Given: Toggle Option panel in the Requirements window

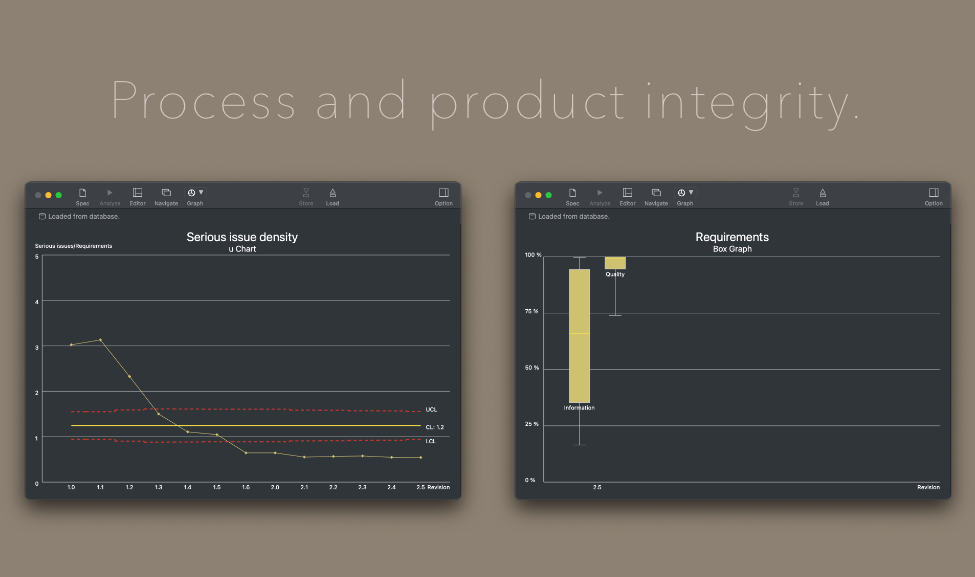Looking at the screenshot, I should [933, 193].
